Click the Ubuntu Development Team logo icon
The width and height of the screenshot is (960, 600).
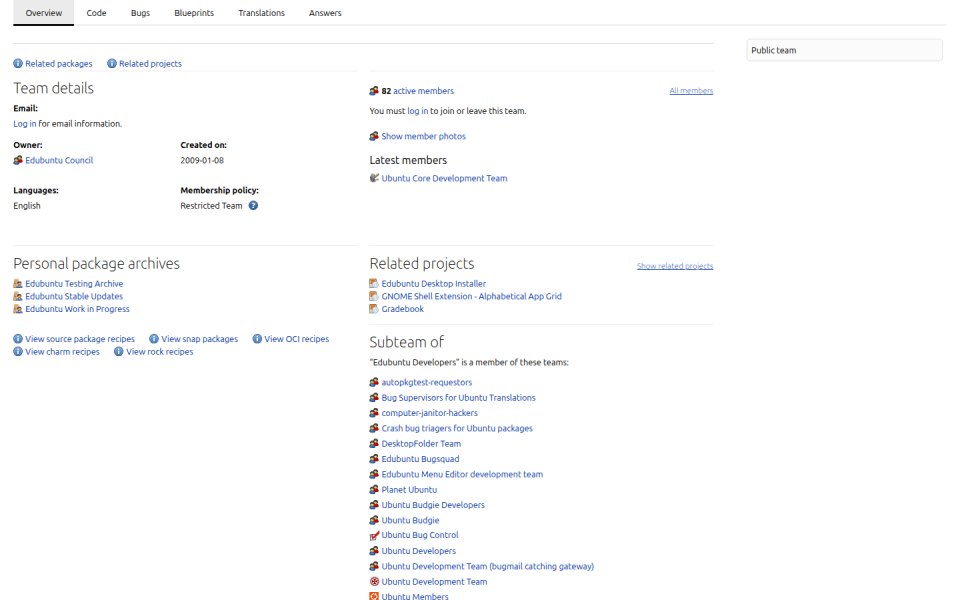[374, 582]
